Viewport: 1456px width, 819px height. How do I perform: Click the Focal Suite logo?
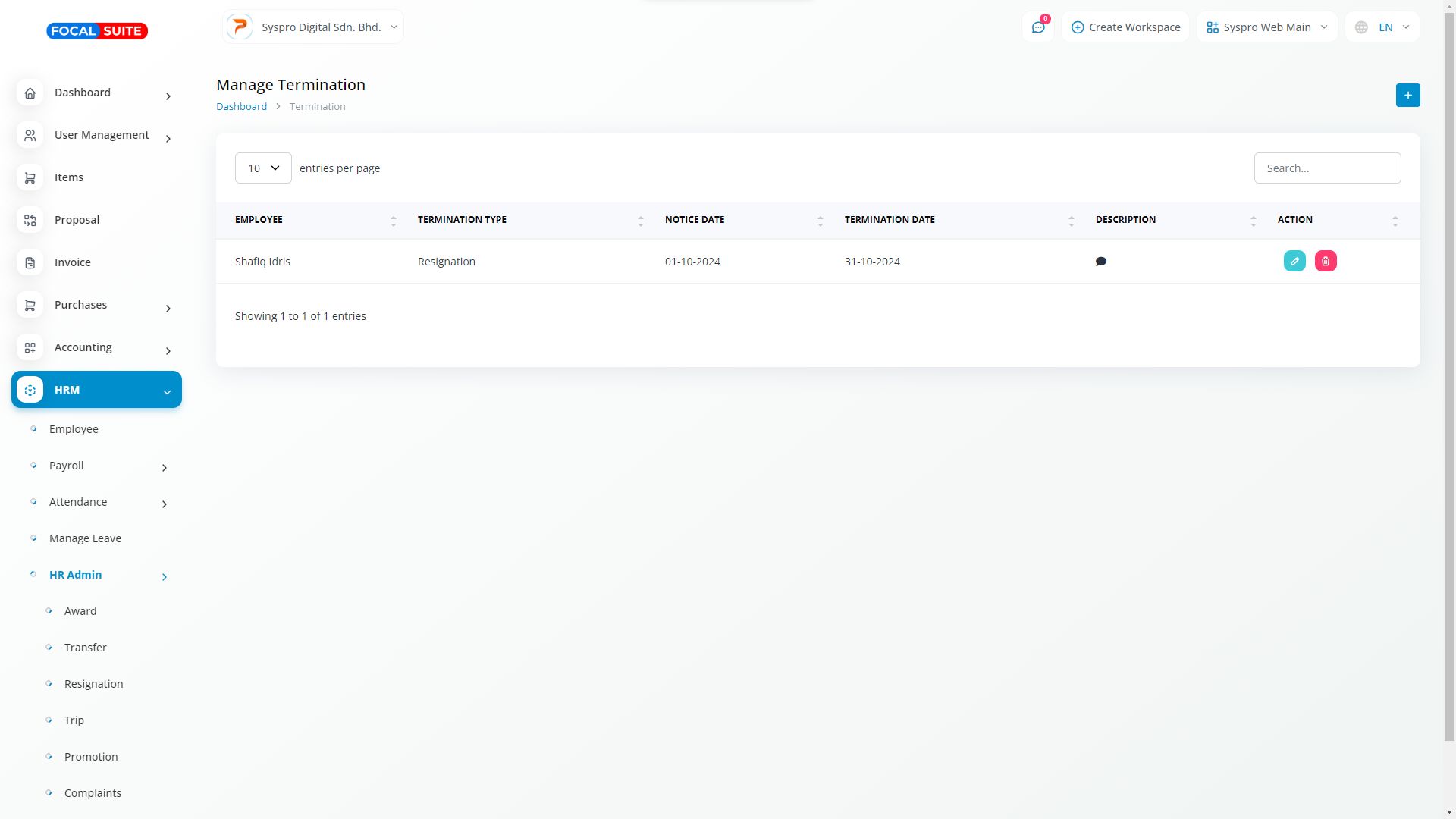tap(97, 31)
